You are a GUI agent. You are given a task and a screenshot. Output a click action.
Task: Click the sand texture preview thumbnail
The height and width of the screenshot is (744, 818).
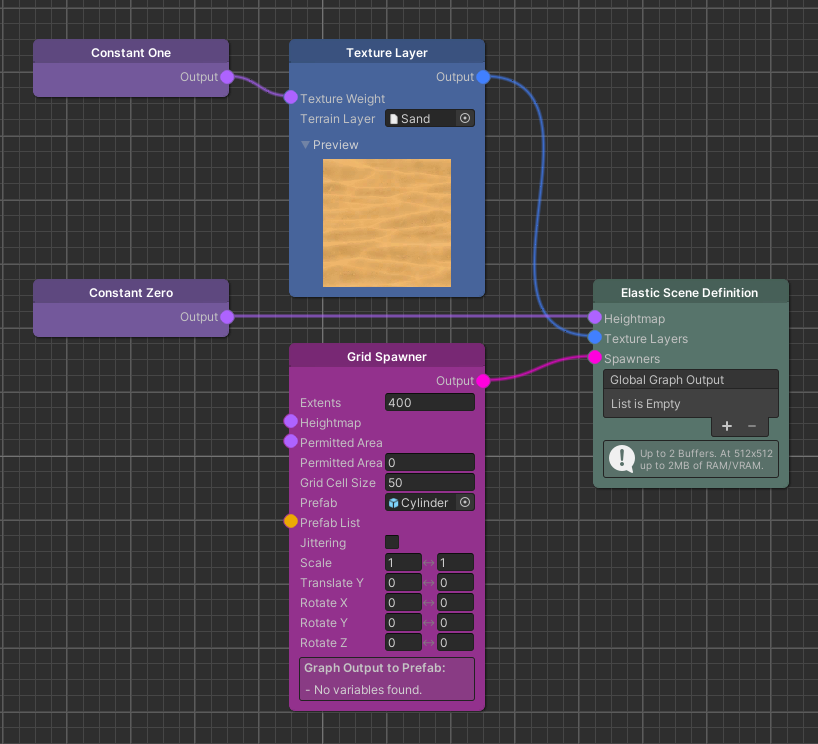(x=387, y=223)
